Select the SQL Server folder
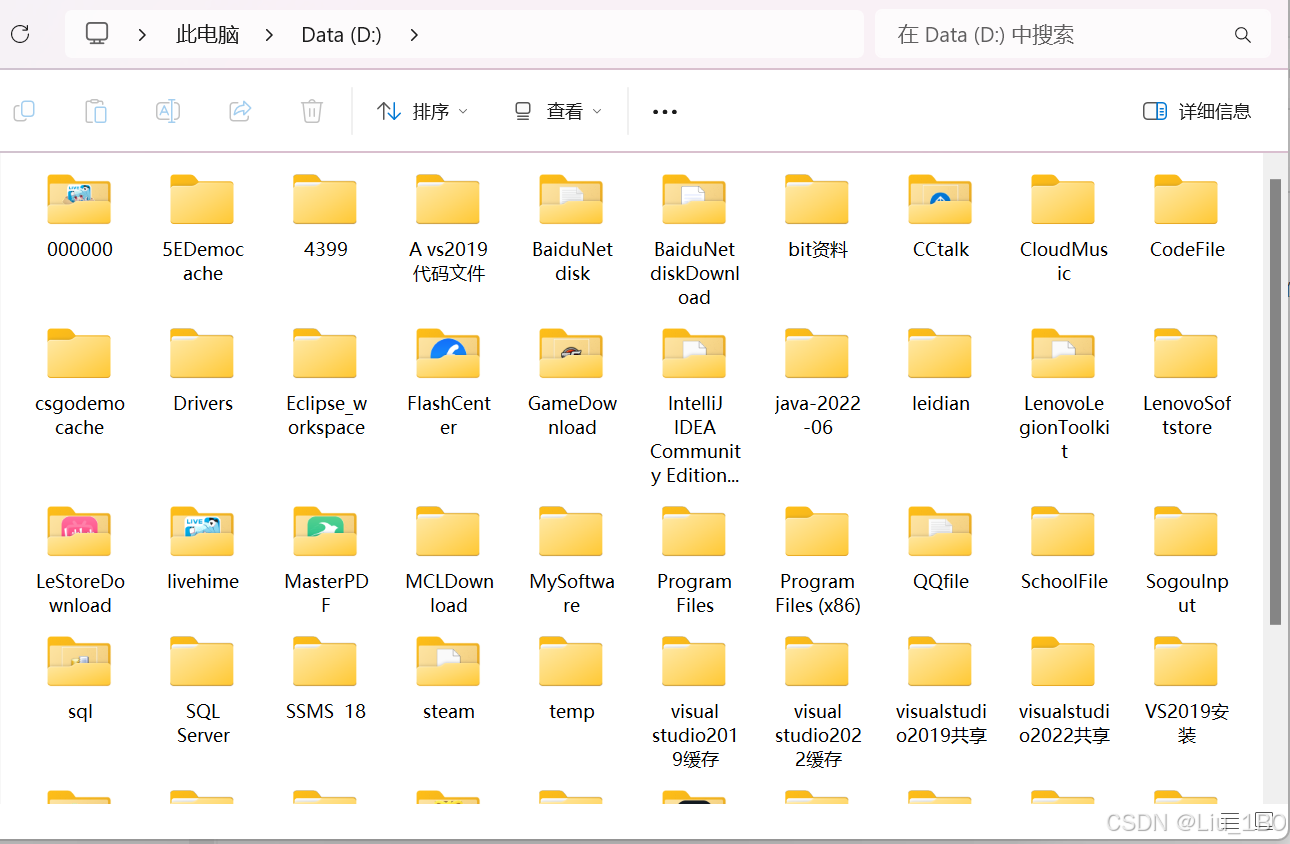The image size is (1290, 844). tap(203, 690)
